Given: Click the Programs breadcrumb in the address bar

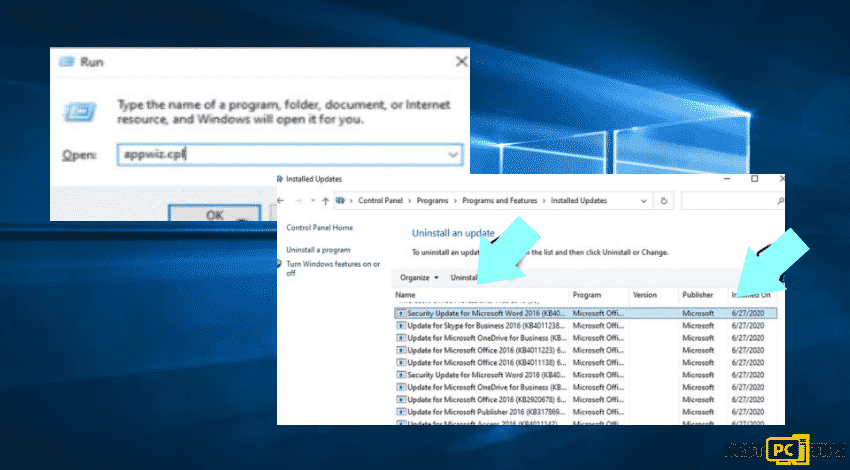Looking at the screenshot, I should (x=432, y=201).
